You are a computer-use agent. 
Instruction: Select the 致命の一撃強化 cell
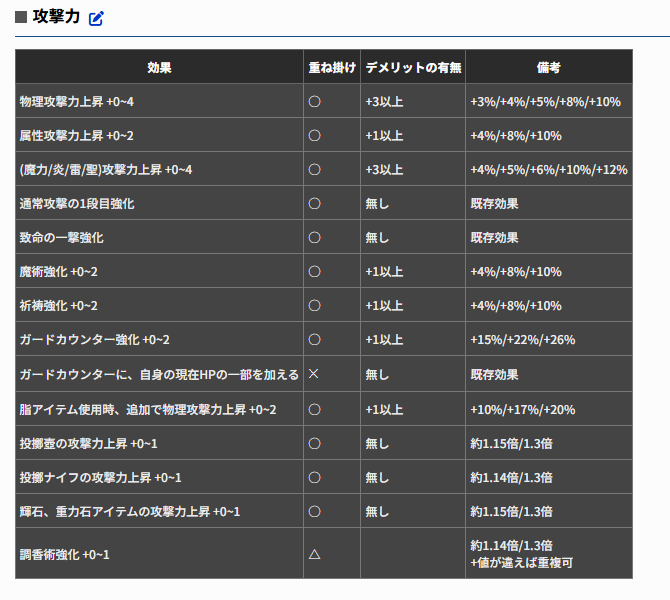point(159,238)
